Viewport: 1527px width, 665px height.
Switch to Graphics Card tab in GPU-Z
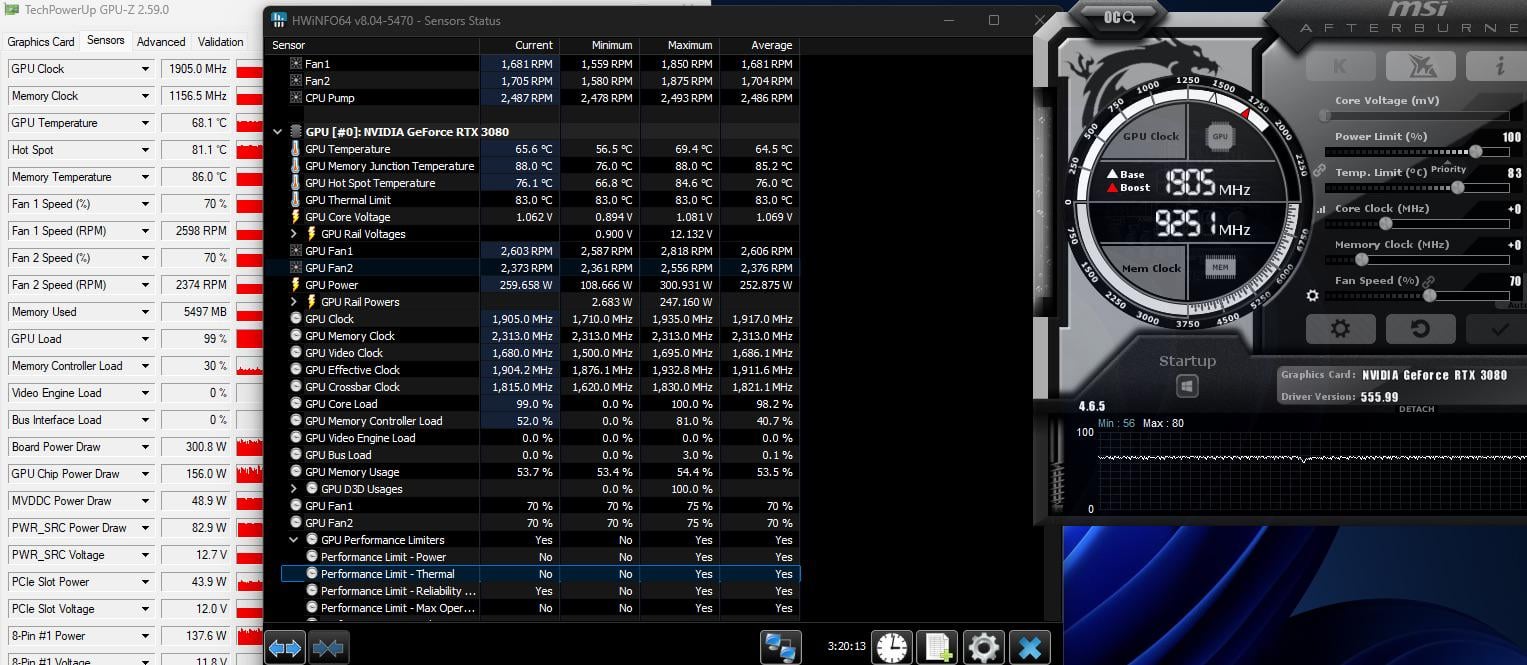click(41, 42)
